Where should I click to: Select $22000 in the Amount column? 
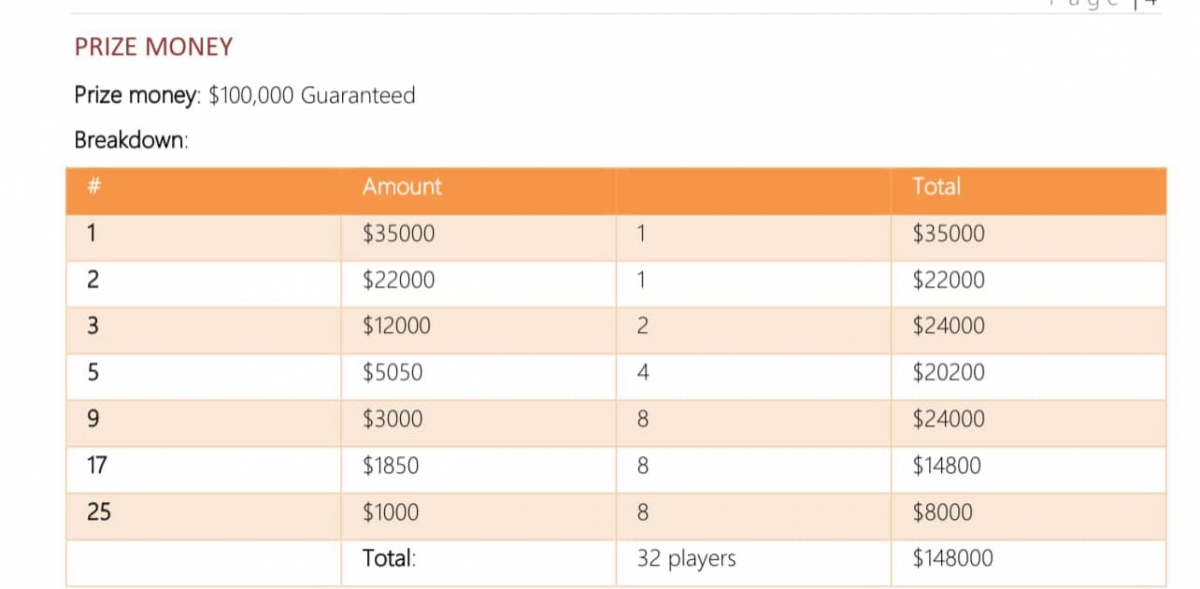[x=398, y=280]
